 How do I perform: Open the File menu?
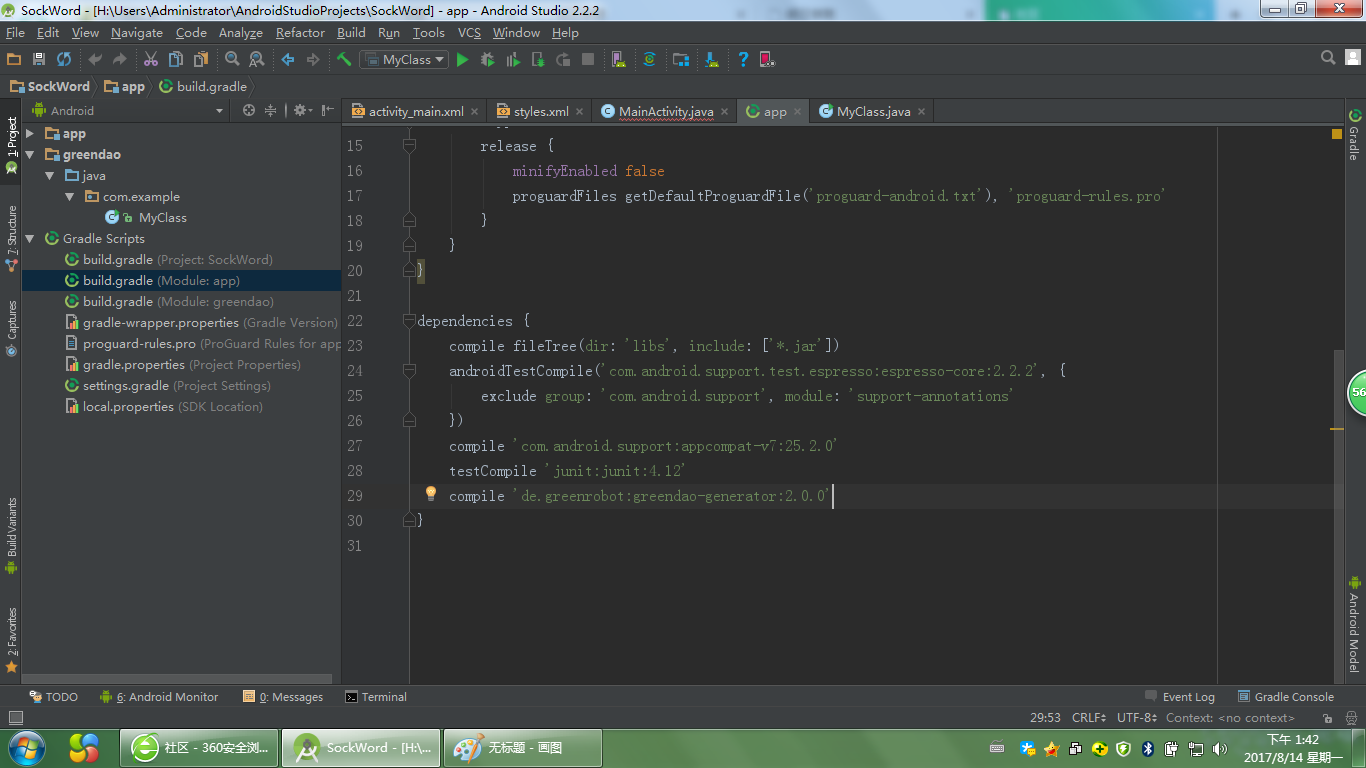pos(15,32)
